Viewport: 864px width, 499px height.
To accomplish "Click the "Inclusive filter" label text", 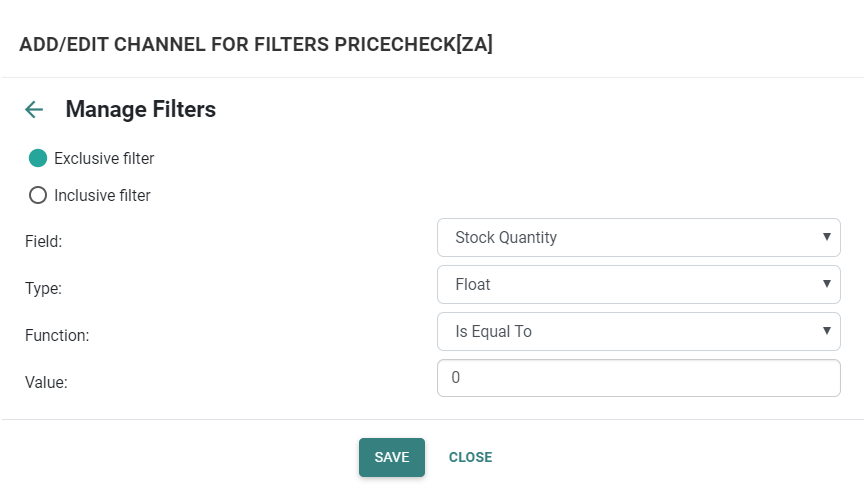I will (x=102, y=195).
